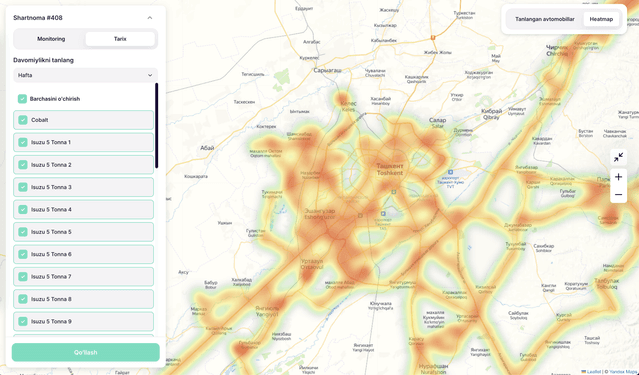Switch to the Tarix tab
The height and width of the screenshot is (375, 639).
tap(120, 39)
